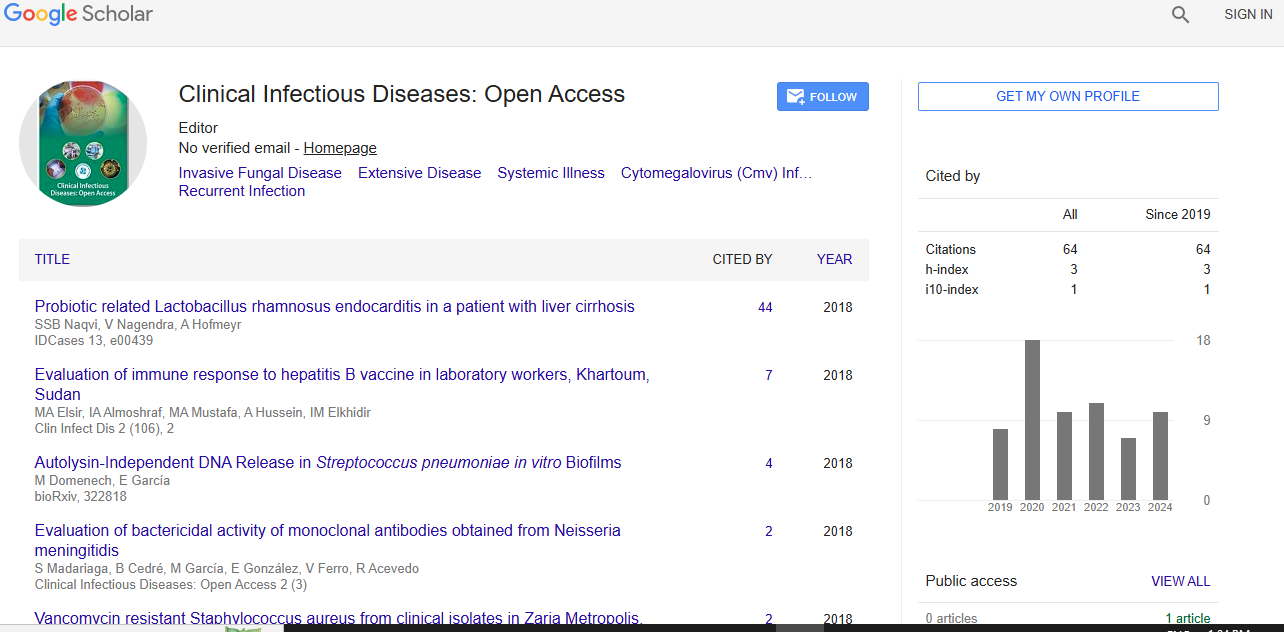Sort publications by Year column
This screenshot has width=1284, height=632.
(x=834, y=259)
